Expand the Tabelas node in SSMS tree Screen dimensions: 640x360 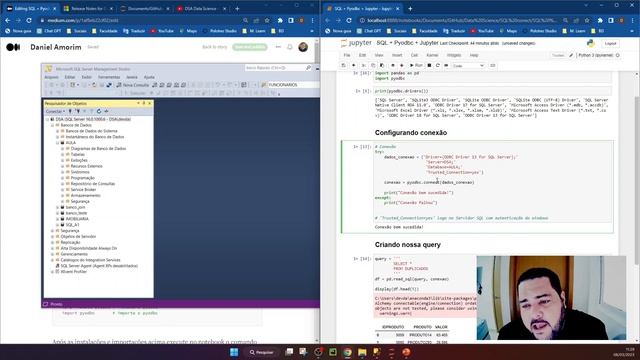click(62, 154)
